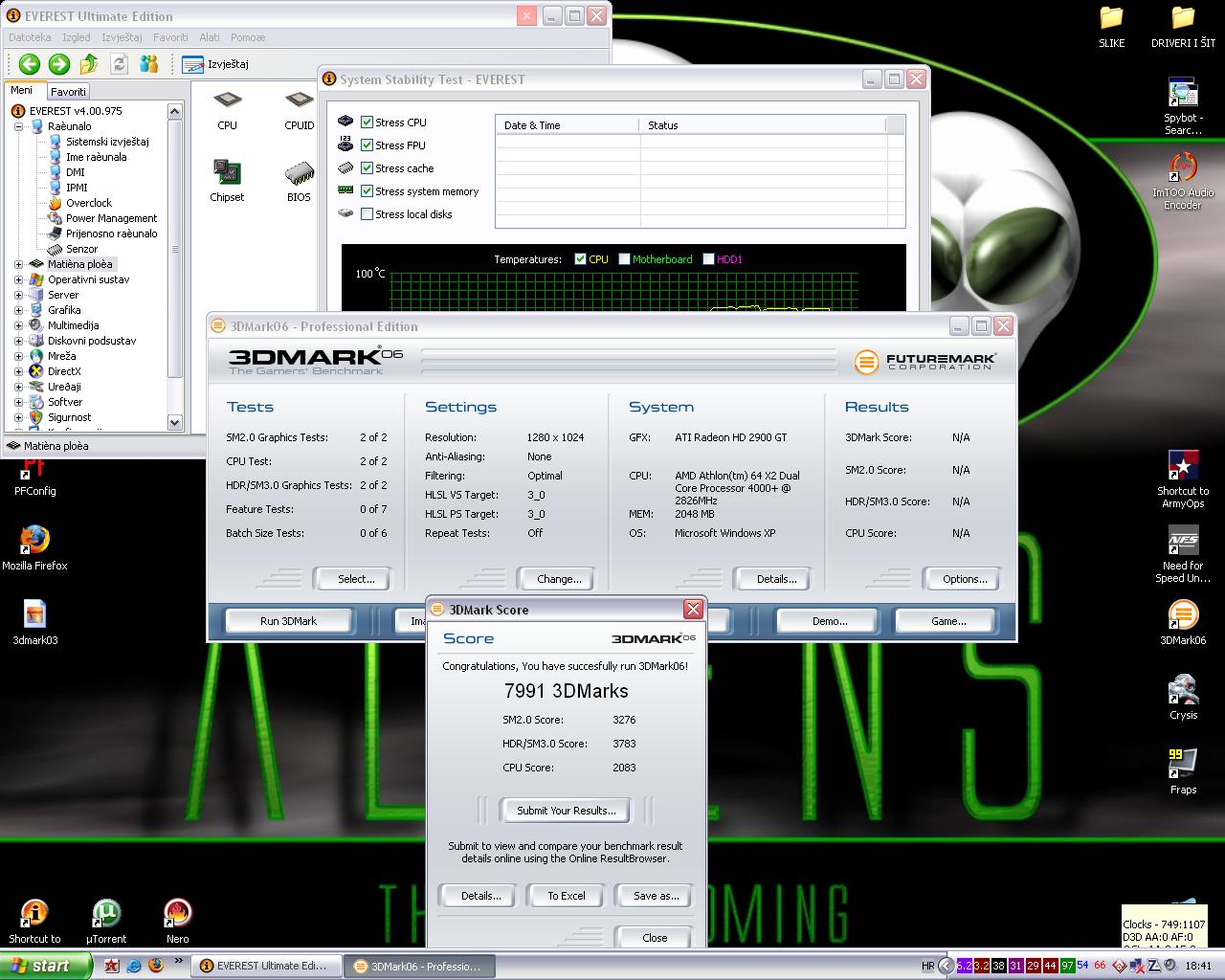The width and height of the screenshot is (1225, 980).
Task: Select the Senzor tree item
Action: (x=72, y=249)
